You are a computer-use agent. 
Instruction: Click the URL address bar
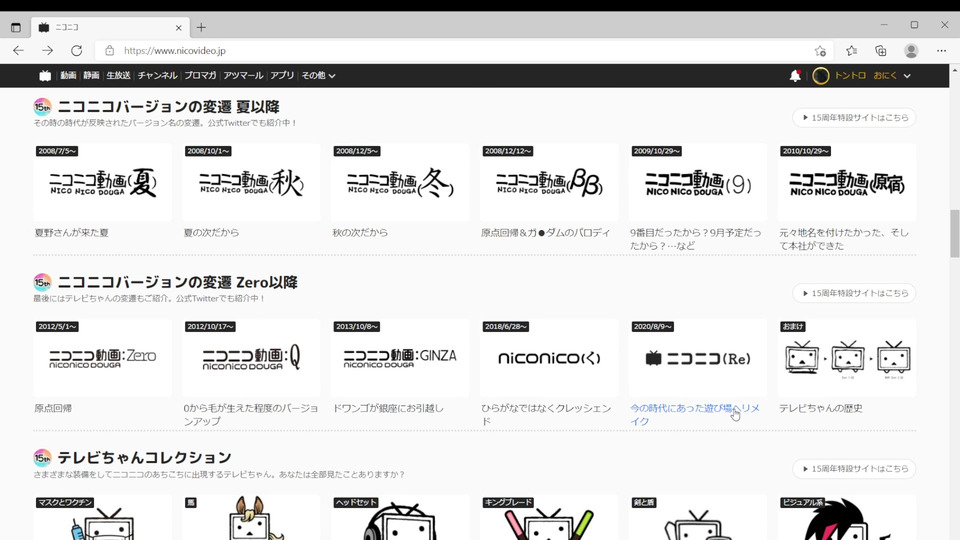pos(465,51)
